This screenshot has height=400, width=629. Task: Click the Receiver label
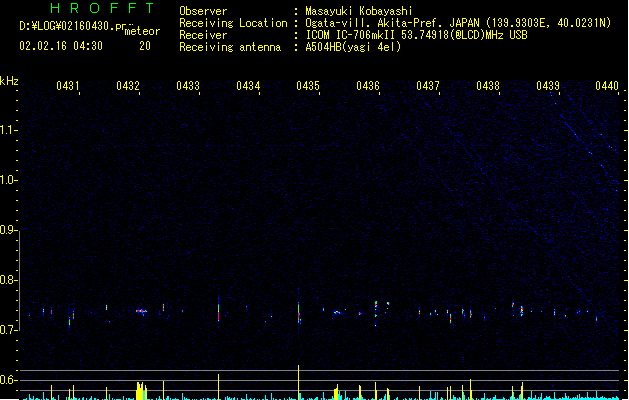pos(203,35)
